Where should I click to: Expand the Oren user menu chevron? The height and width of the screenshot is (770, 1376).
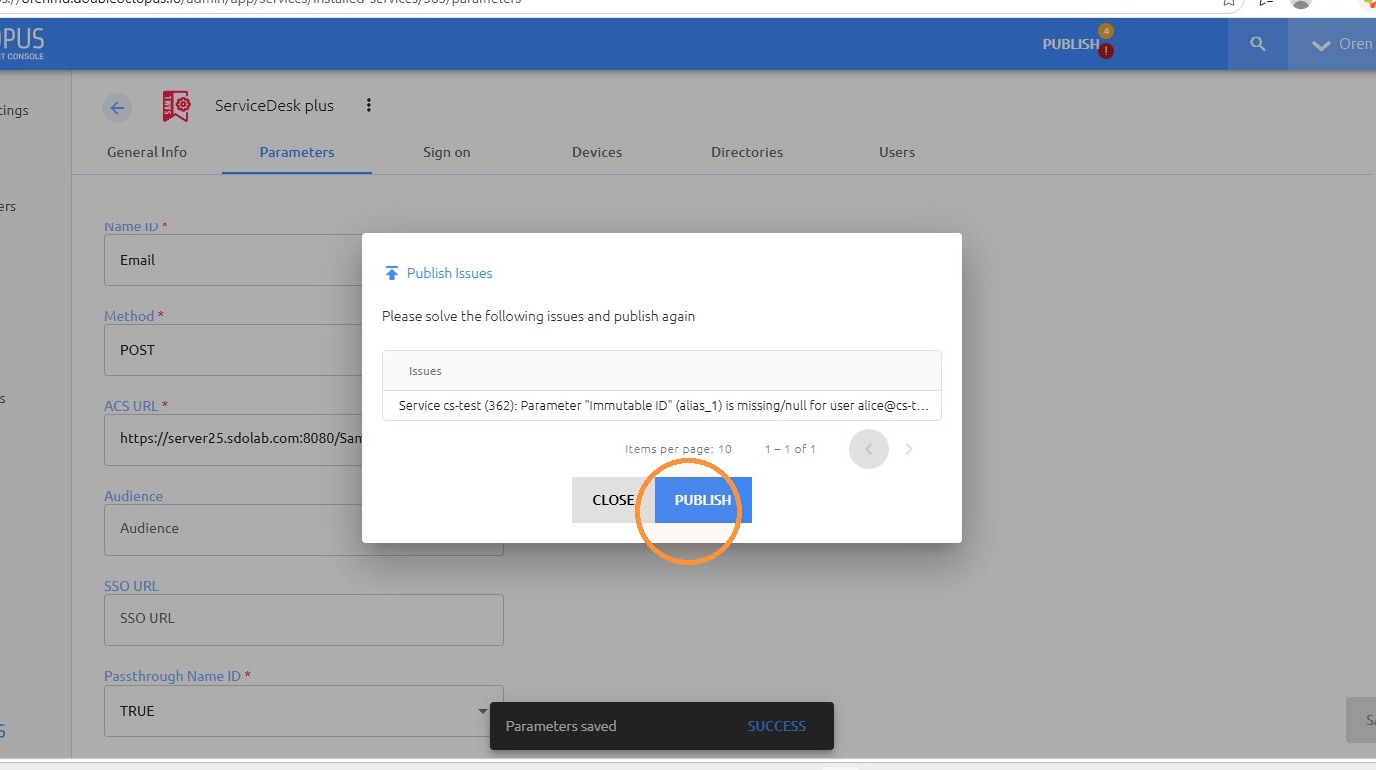pyautogui.click(x=1321, y=45)
